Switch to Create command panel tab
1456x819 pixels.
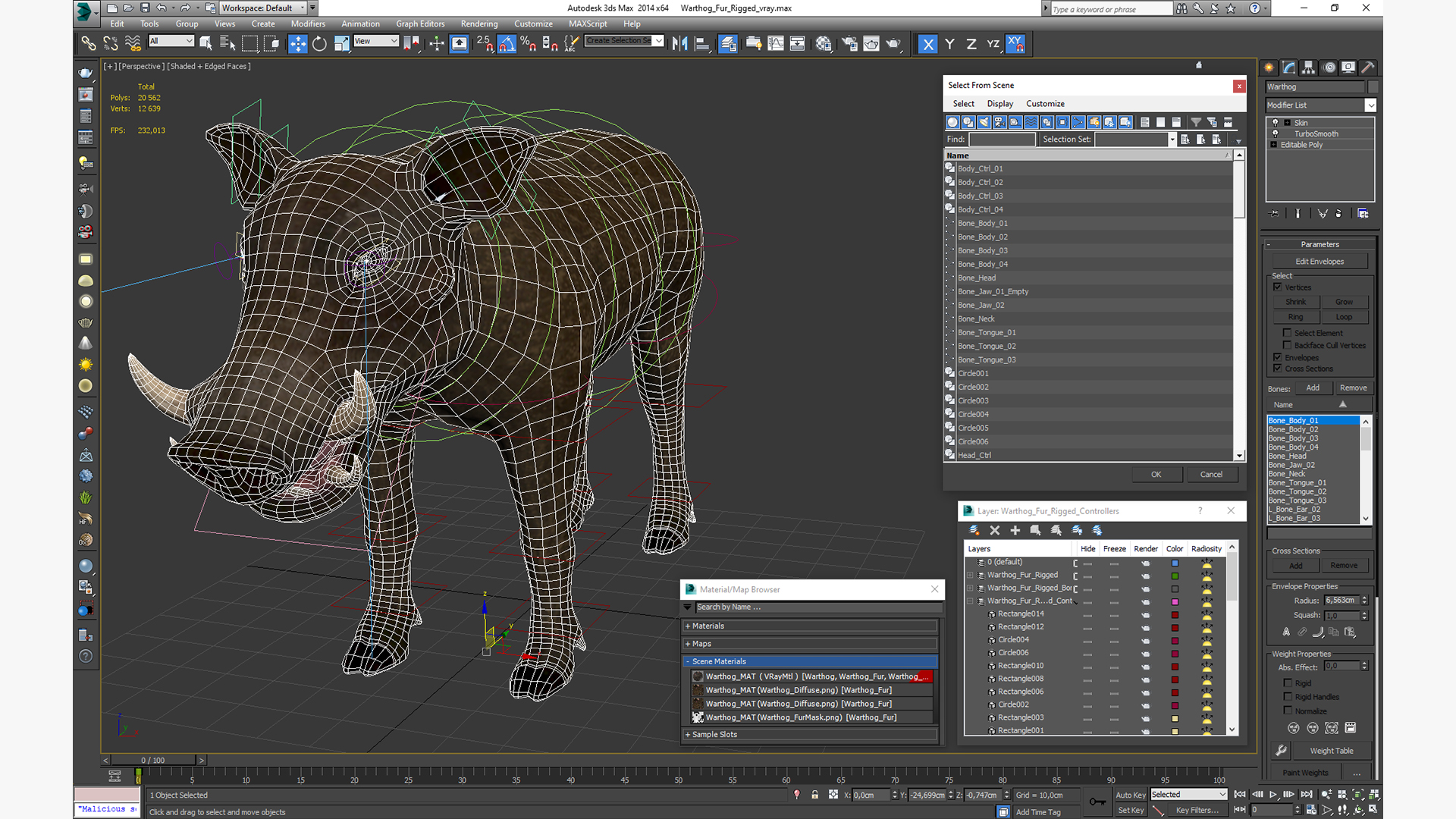[x=1269, y=67]
